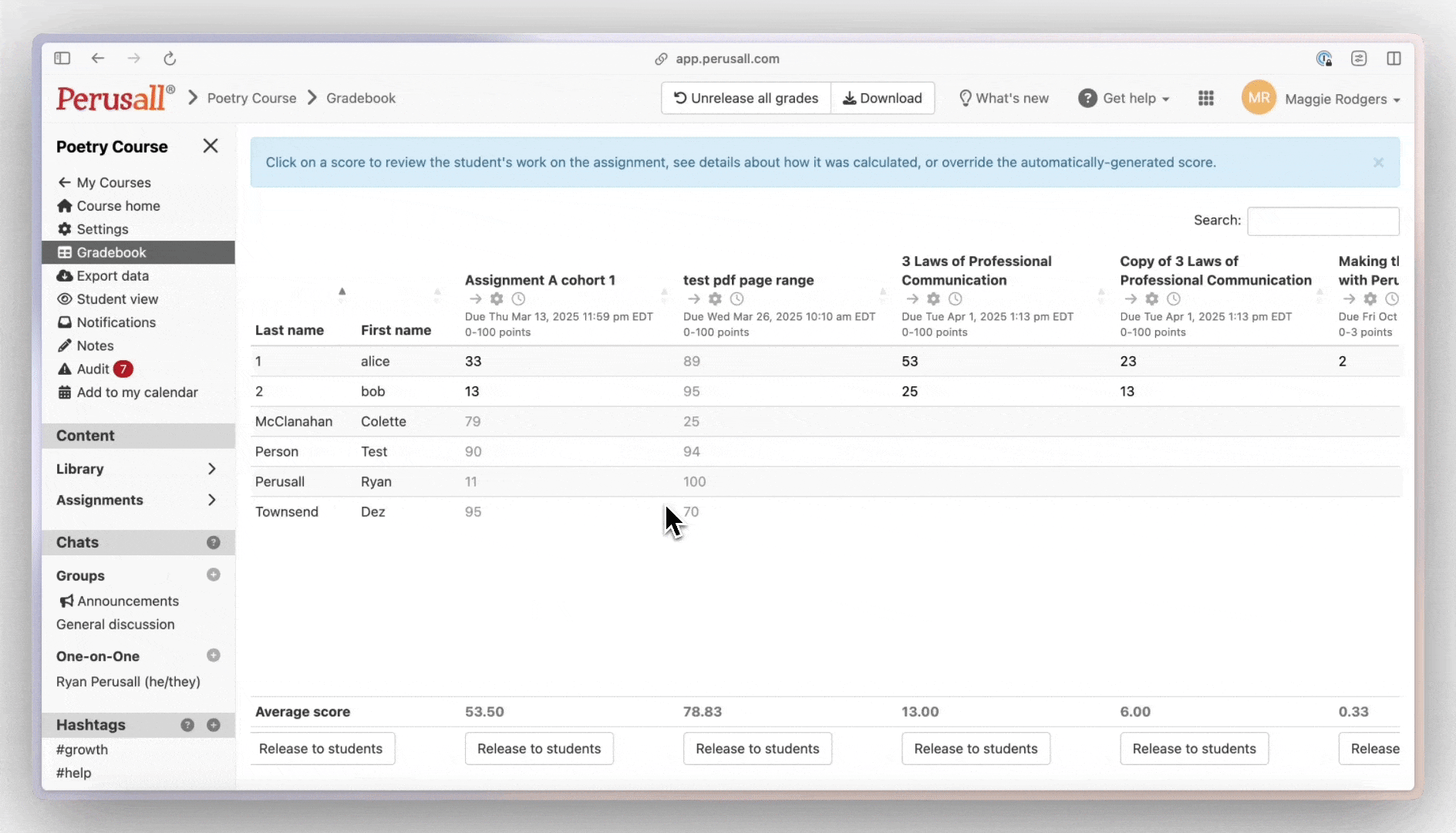Open Ryan Perusall's score 100
The image size is (1456, 833).
694,481
